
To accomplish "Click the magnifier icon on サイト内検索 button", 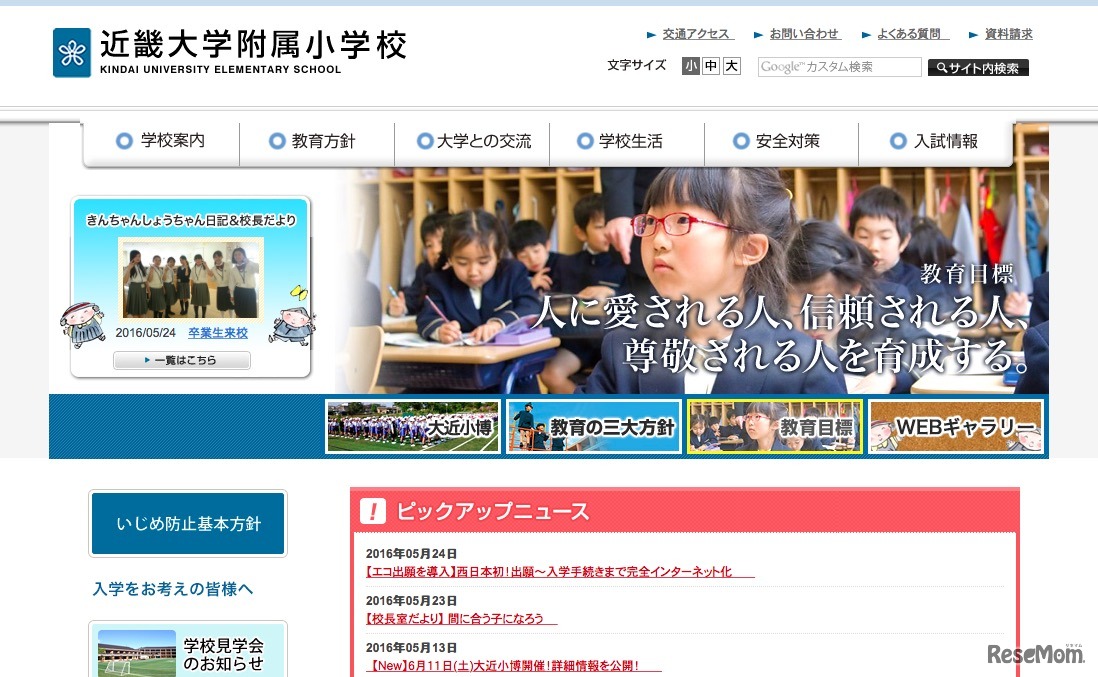I will pyautogui.click(x=940, y=67).
